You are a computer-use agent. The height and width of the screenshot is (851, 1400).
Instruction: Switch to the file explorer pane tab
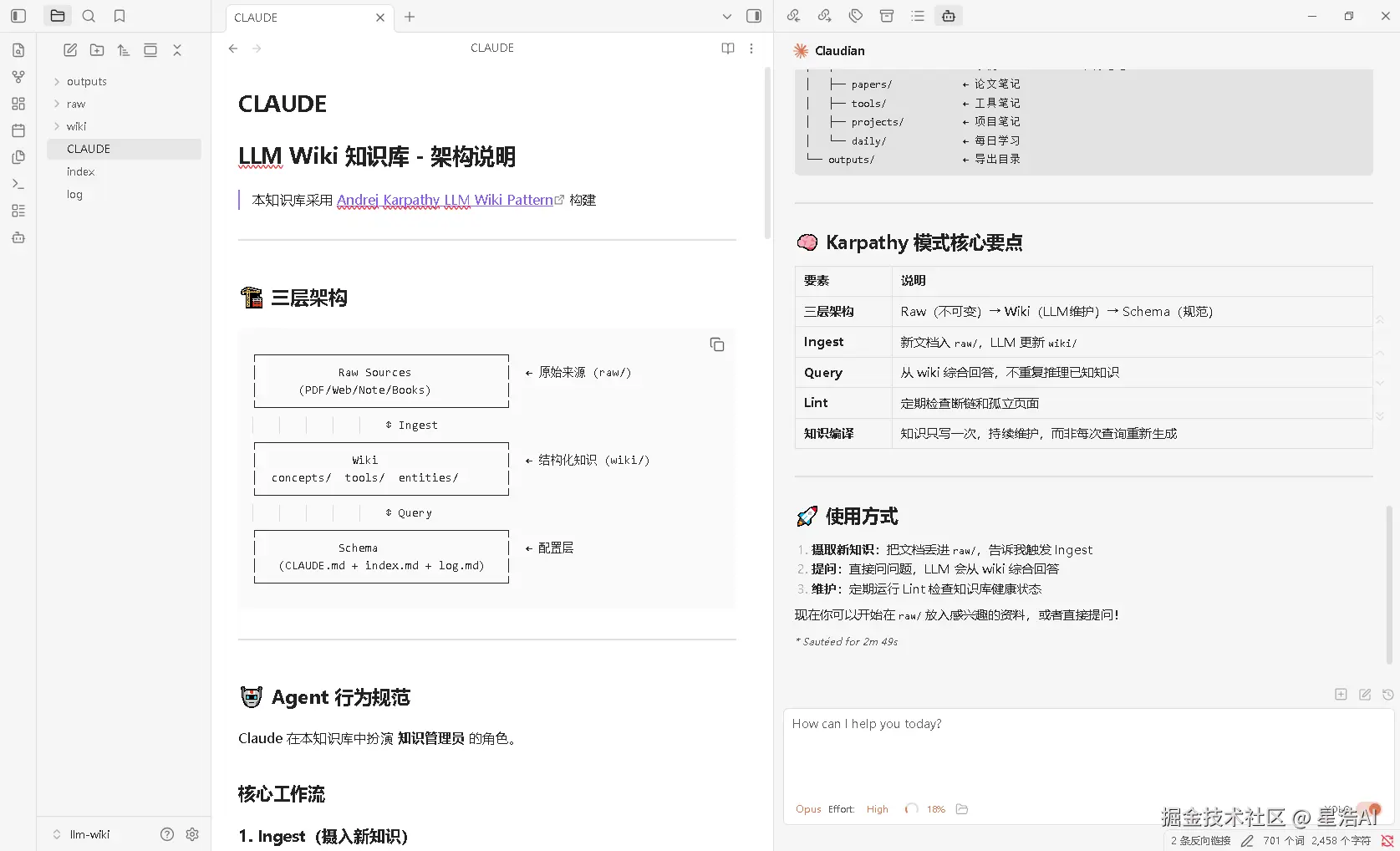coord(58,16)
